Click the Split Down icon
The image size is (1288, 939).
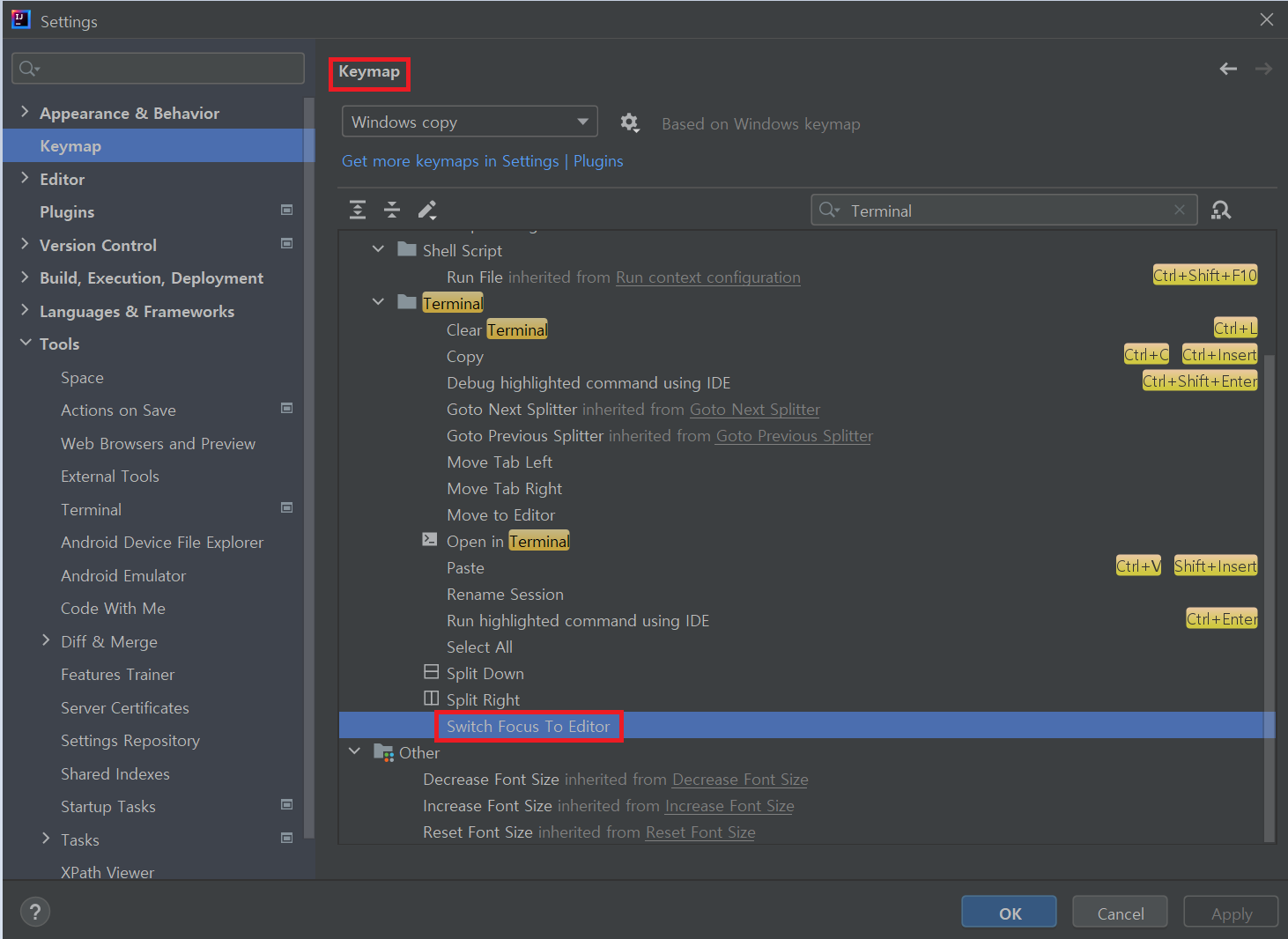(x=431, y=672)
